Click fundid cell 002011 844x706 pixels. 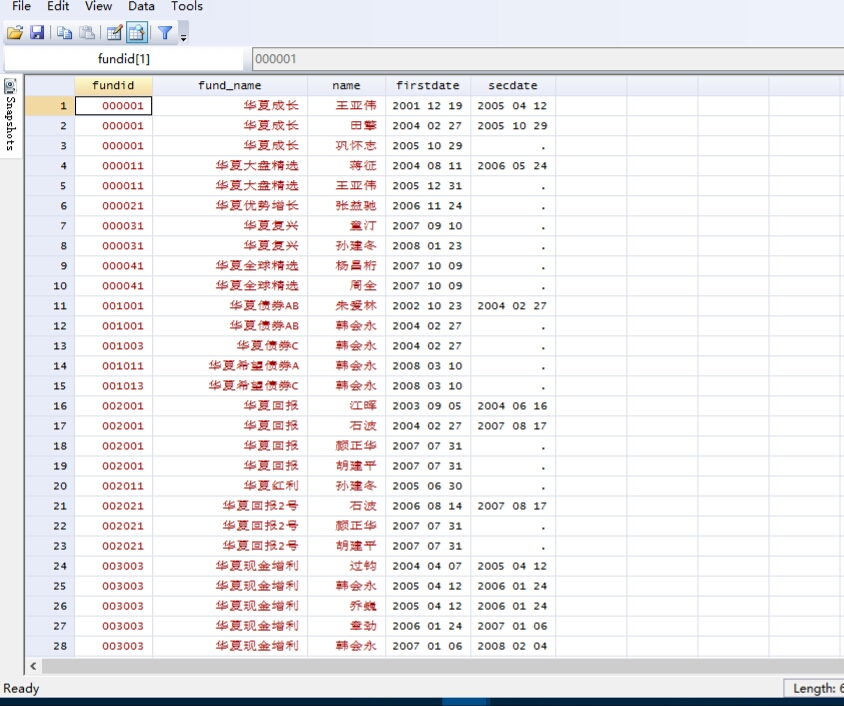click(x=114, y=486)
